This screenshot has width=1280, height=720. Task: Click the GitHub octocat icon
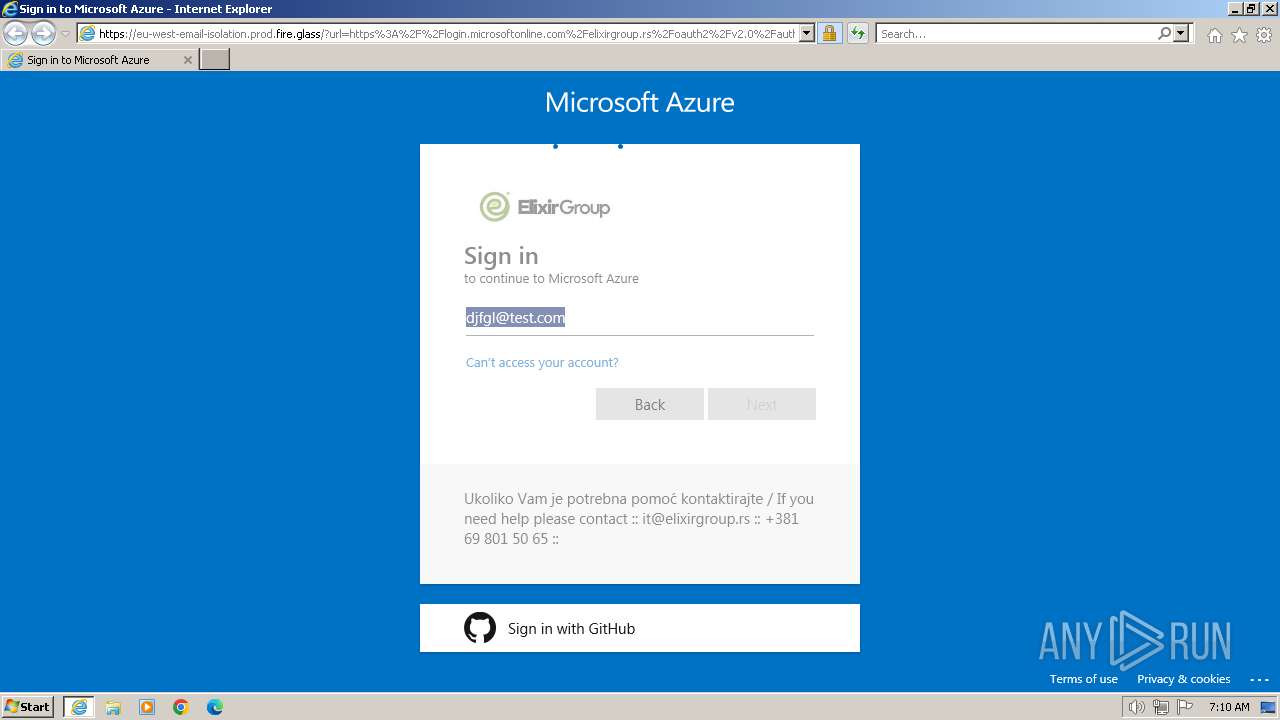(x=480, y=628)
